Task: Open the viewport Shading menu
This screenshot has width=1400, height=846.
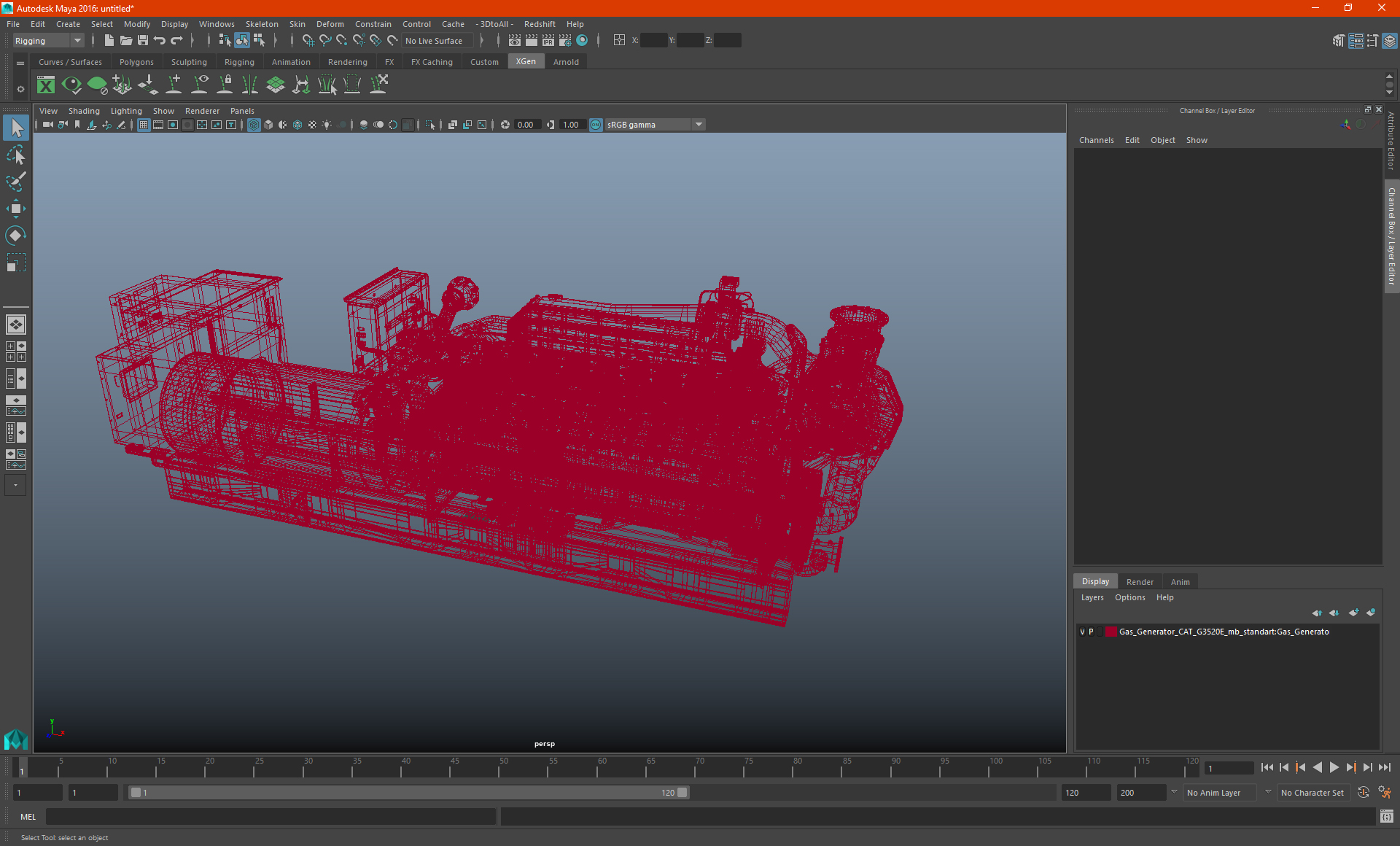Action: tap(84, 111)
